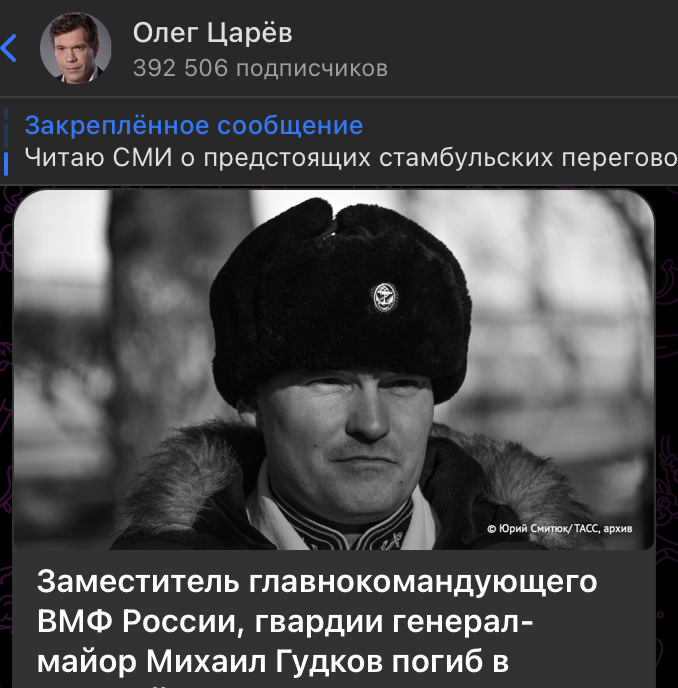Open the black-and-white post photo

(333, 370)
